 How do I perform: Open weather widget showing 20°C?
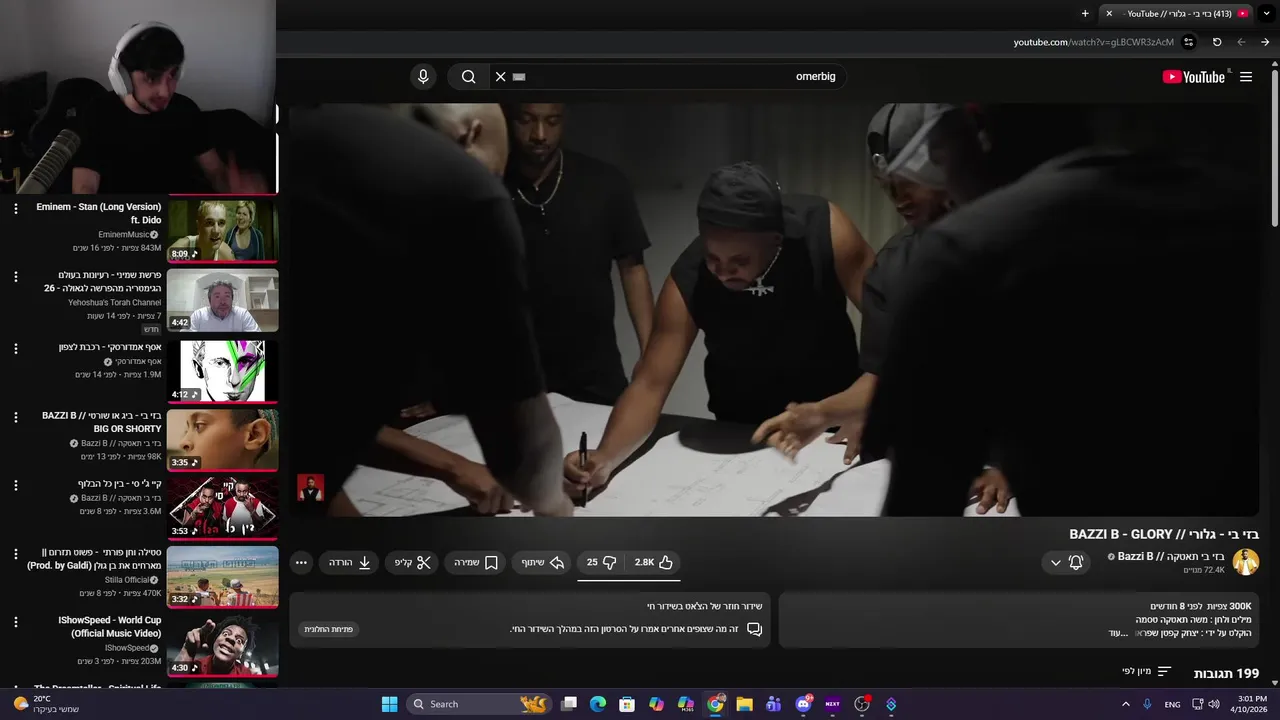coord(47,704)
